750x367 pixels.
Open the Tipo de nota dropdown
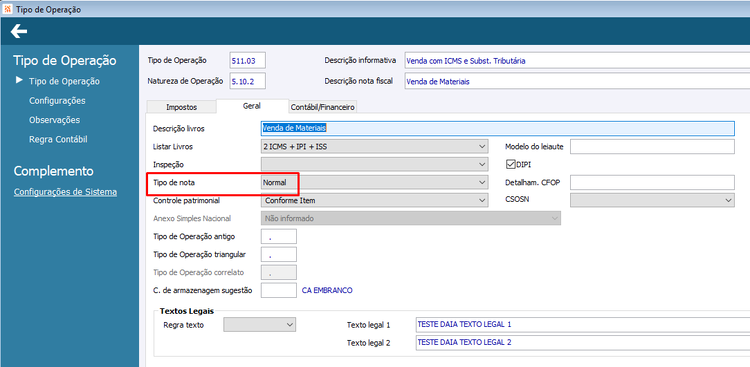pyautogui.click(x=374, y=182)
